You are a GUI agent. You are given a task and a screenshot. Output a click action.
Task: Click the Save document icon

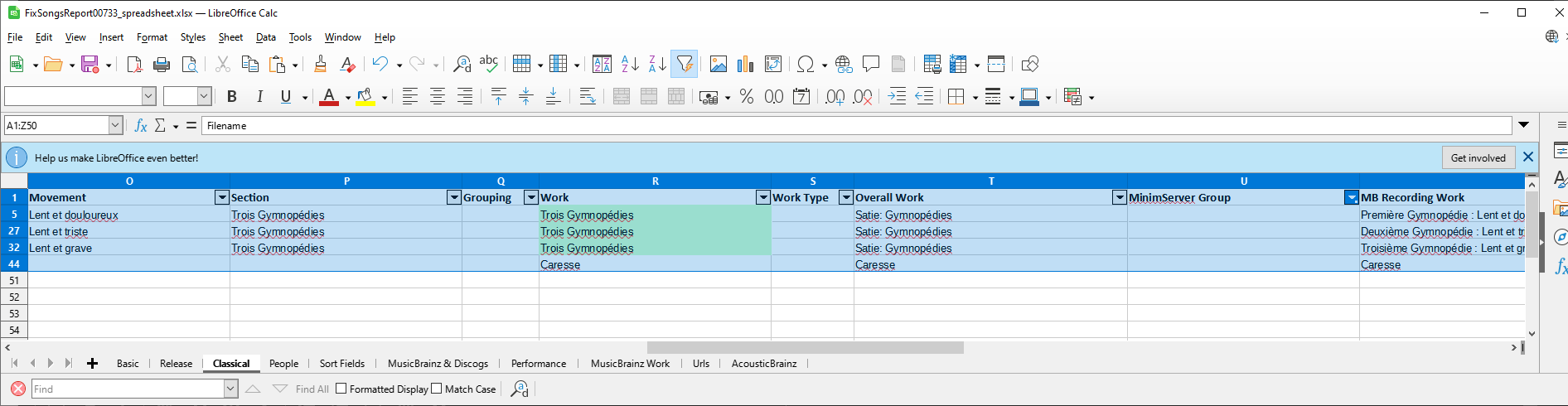tap(90, 64)
